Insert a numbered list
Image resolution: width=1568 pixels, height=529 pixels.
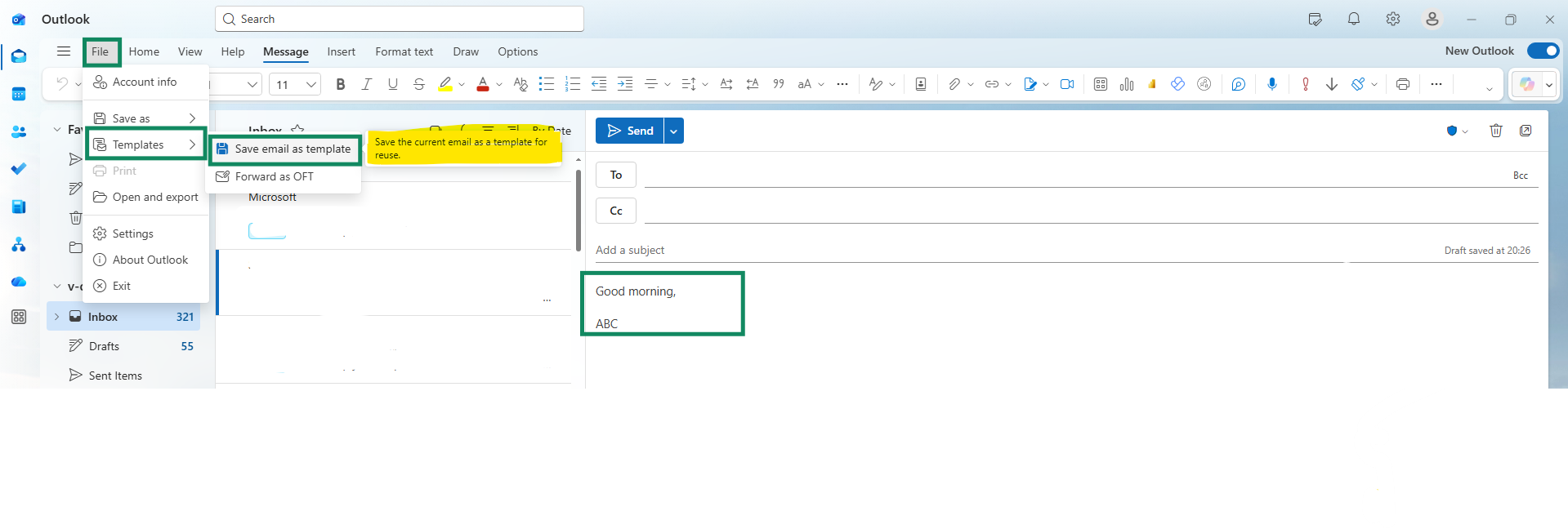point(573,84)
